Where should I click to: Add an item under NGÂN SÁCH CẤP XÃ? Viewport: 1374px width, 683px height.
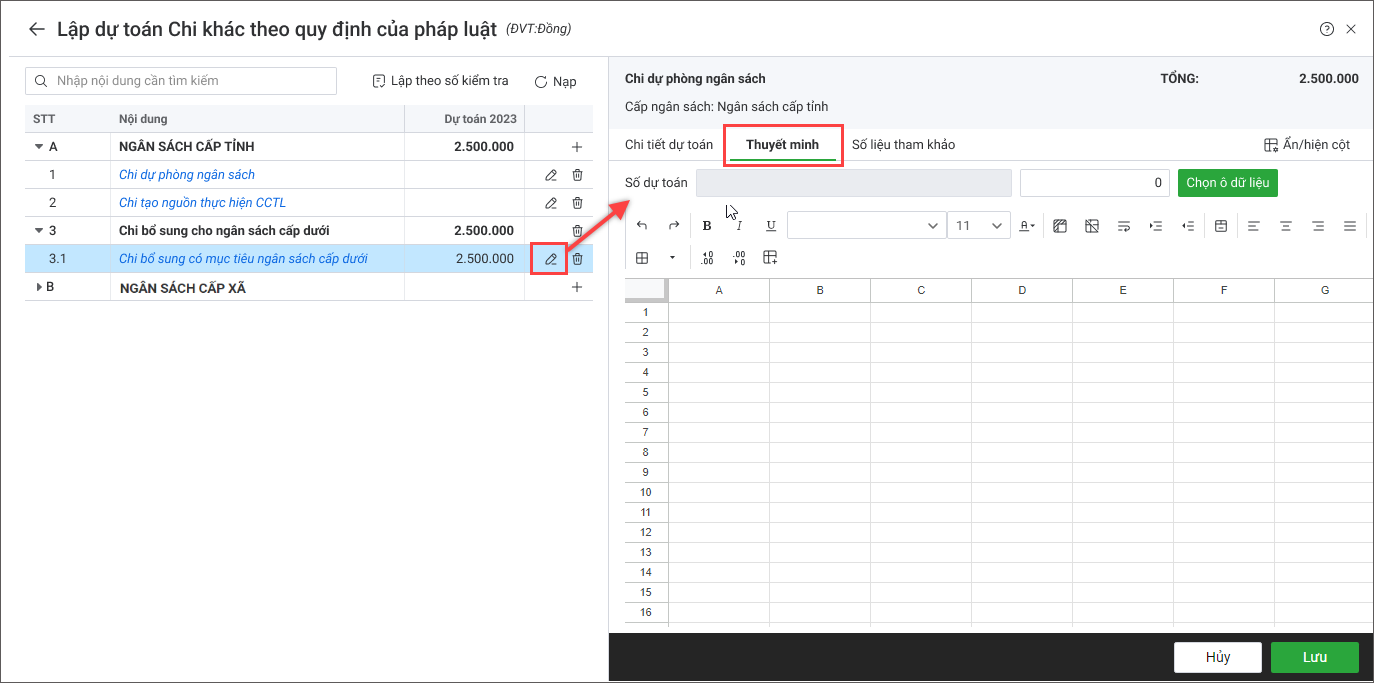[577, 288]
